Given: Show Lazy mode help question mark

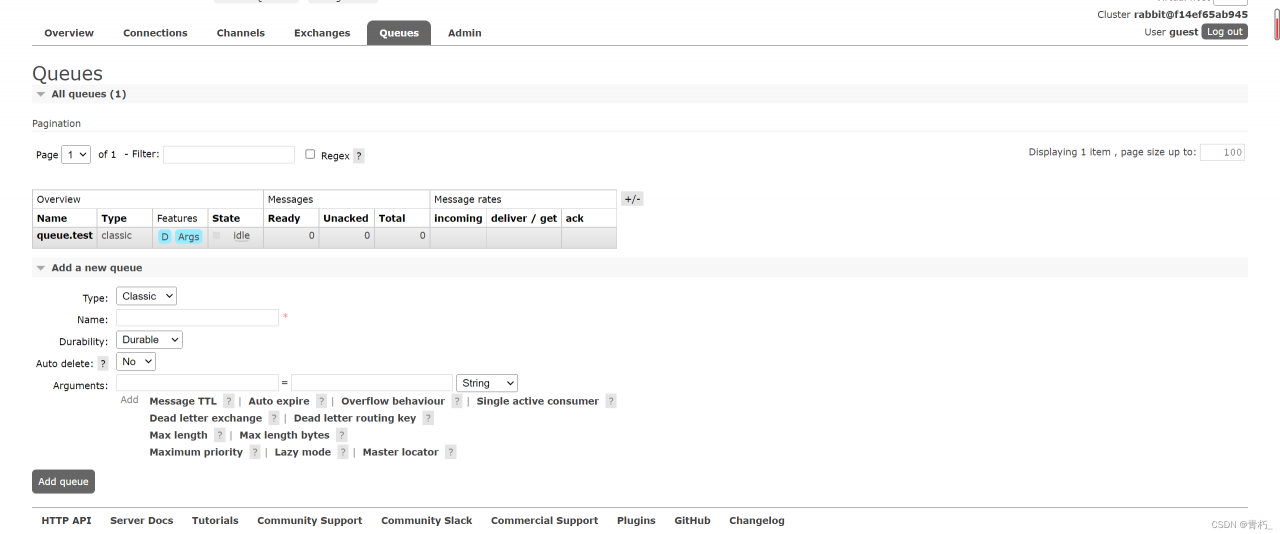Looking at the screenshot, I should [343, 452].
